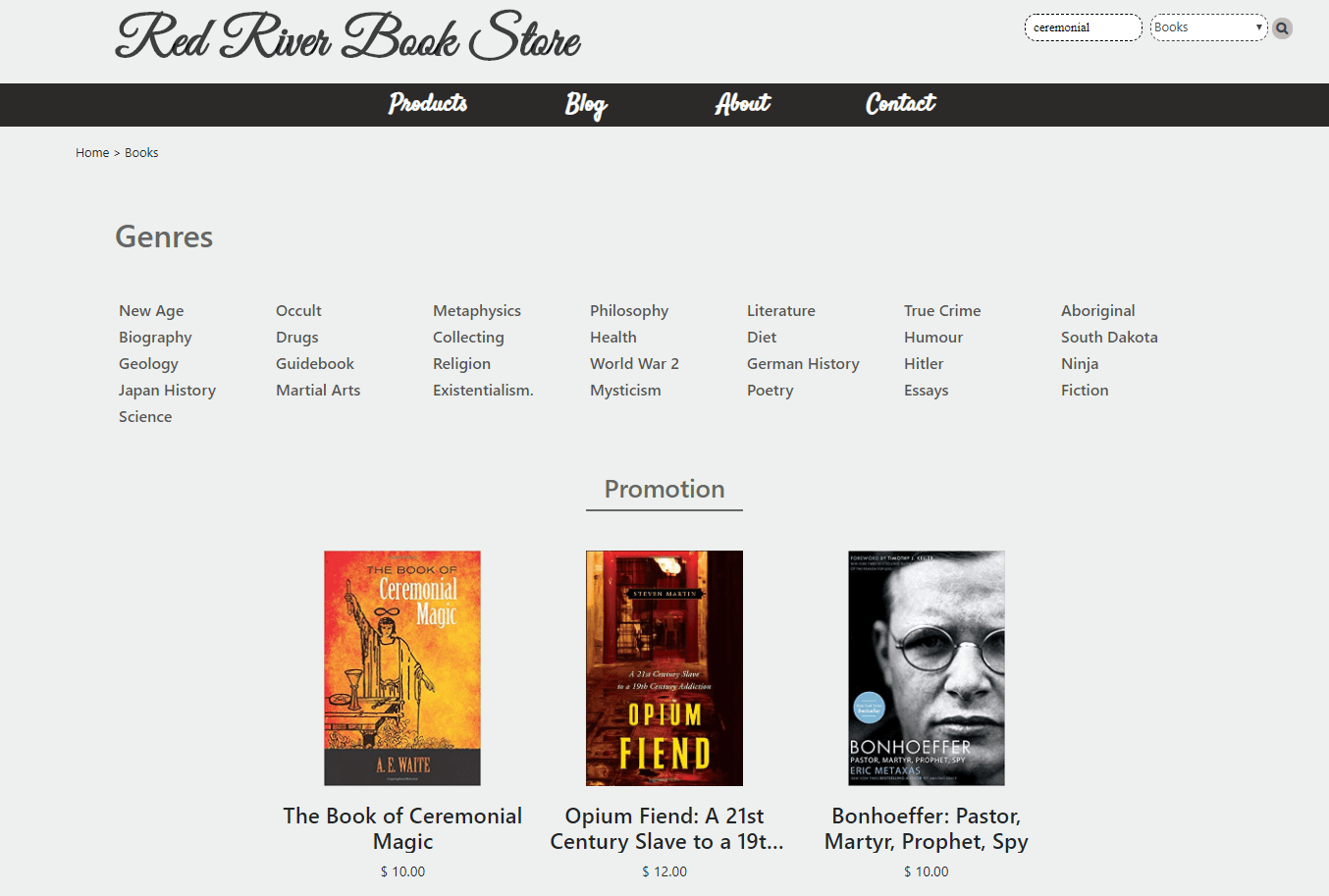Navigate to the Contact page
Screen dimensions: 1329x896
(x=900, y=104)
